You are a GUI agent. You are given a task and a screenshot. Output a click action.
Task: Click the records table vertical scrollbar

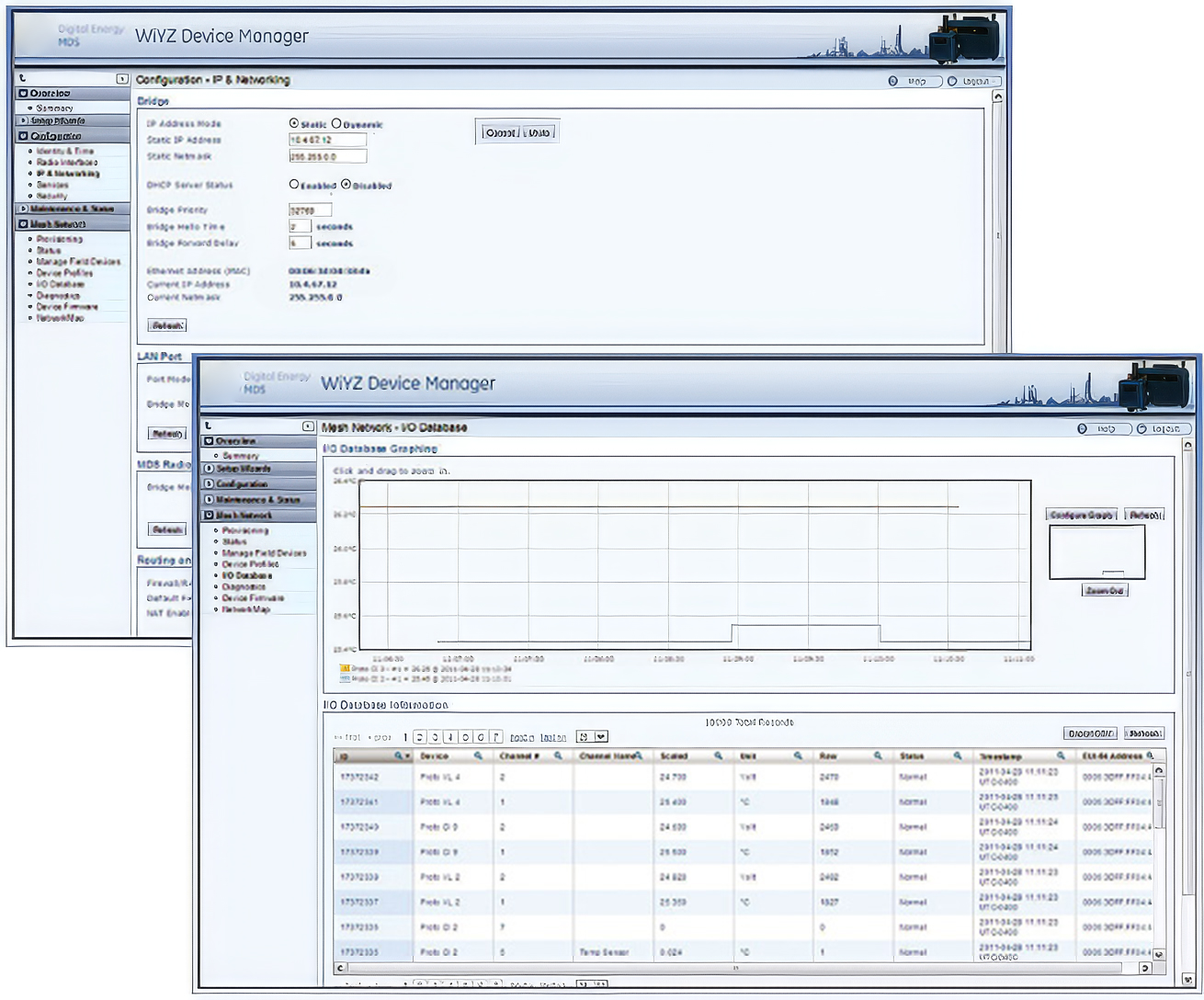point(1159,862)
